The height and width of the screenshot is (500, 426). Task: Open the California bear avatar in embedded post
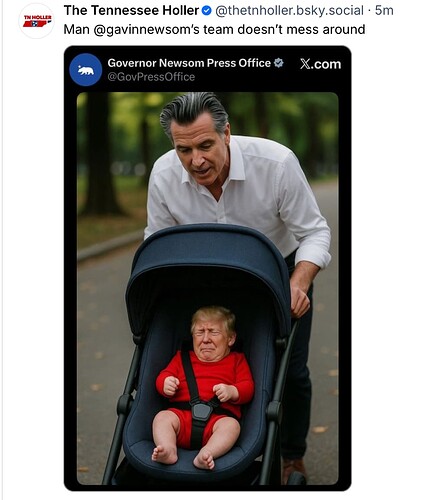[86, 70]
